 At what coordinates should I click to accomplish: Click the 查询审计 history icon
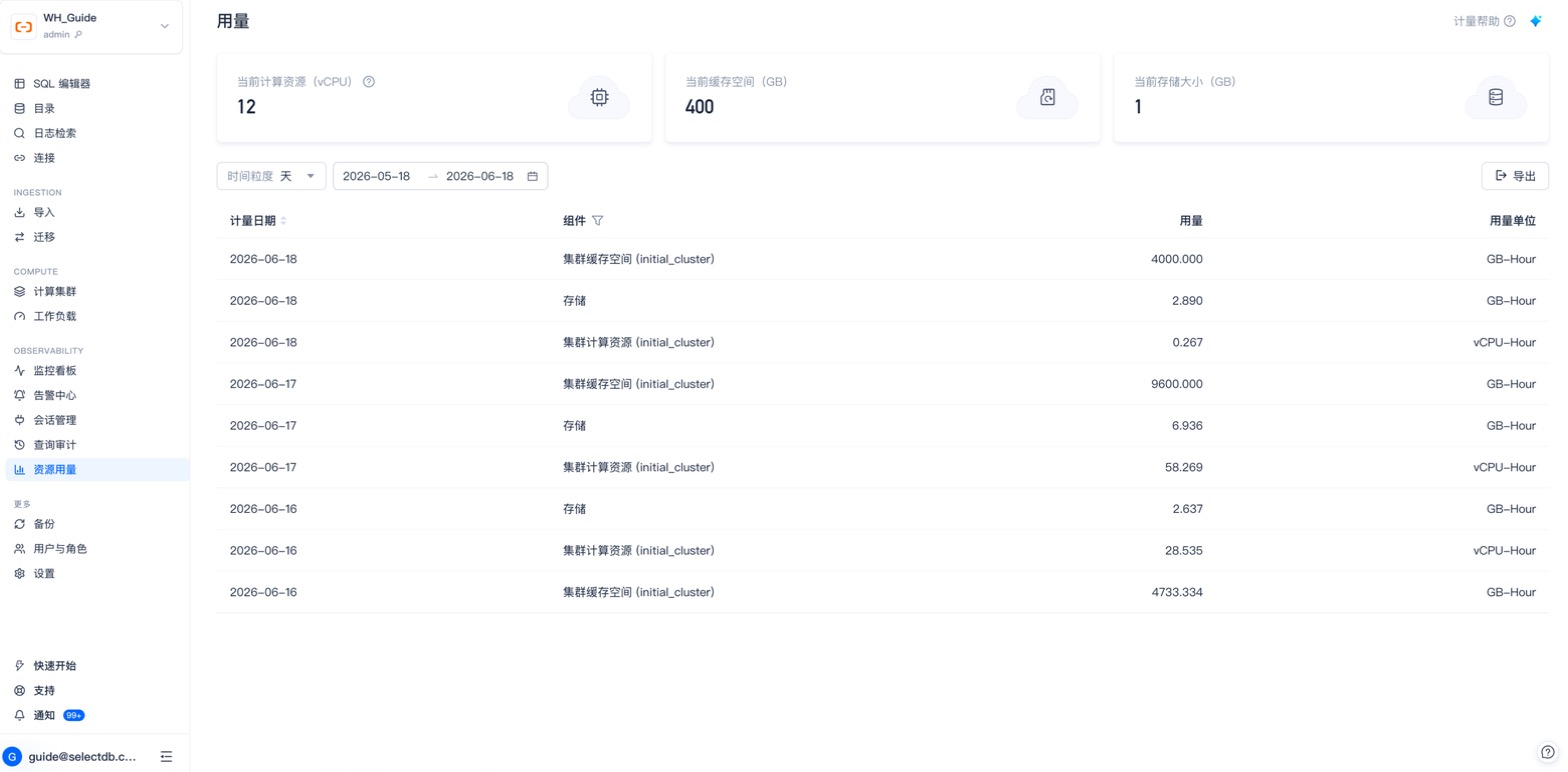(19, 444)
